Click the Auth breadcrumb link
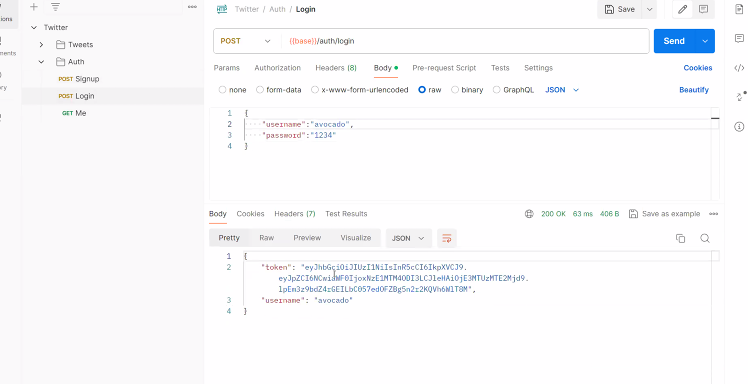The width and height of the screenshot is (748, 384). point(277,9)
